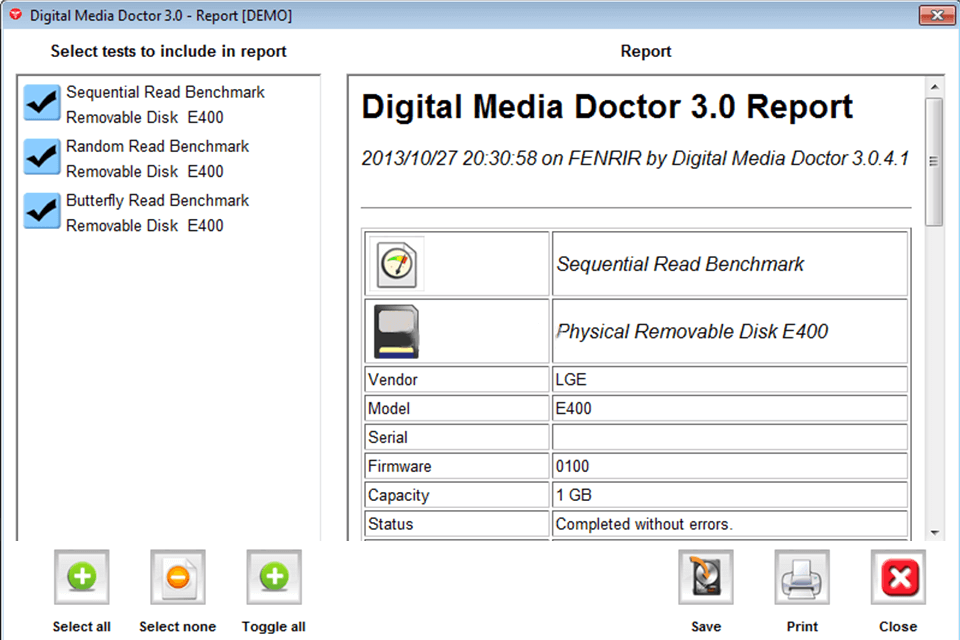The image size is (960, 640).
Task: Click the benchmark gauge icon in the report
Action: (x=397, y=265)
